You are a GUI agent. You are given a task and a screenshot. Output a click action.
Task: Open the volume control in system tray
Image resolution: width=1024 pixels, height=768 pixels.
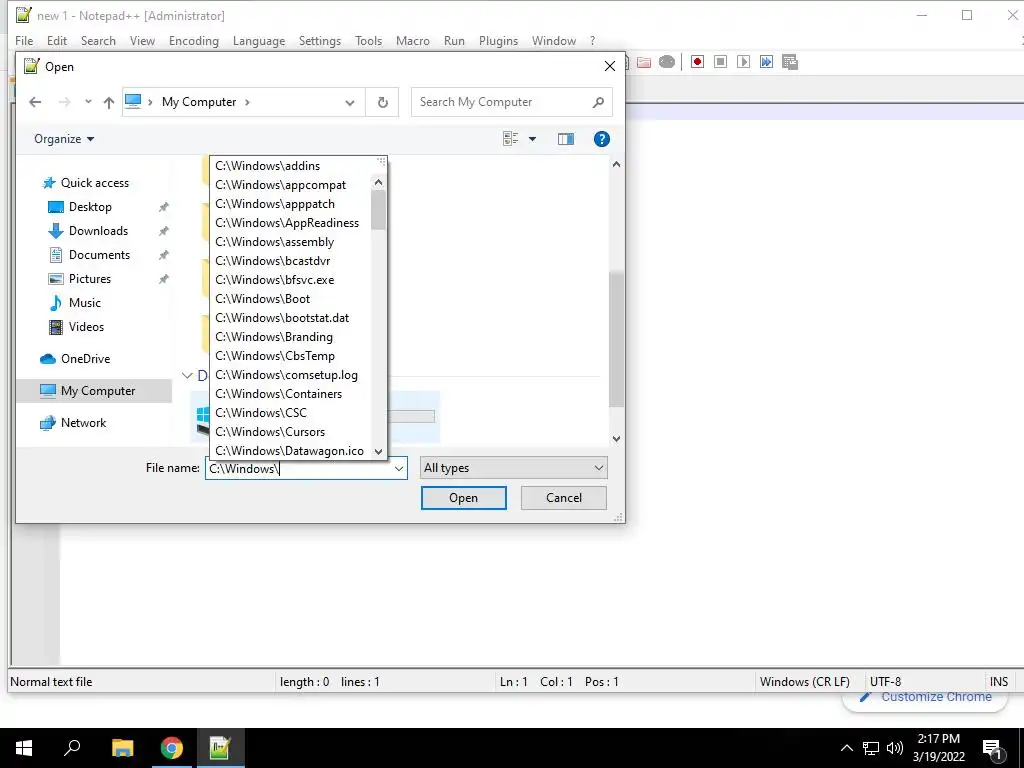(x=895, y=748)
